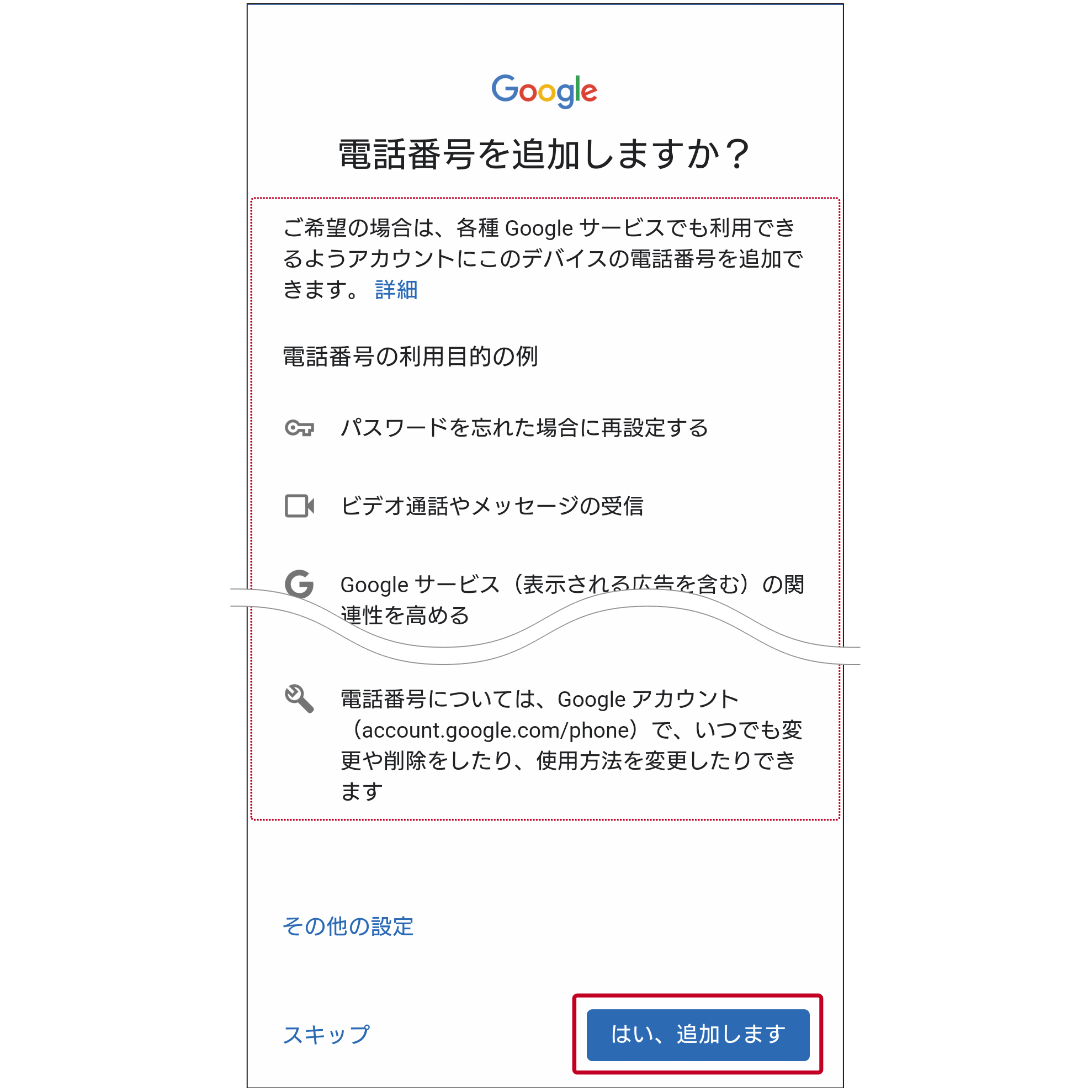
Task: Click the 電話番号の利用目的の例 subheading
Action: [x=410, y=357]
